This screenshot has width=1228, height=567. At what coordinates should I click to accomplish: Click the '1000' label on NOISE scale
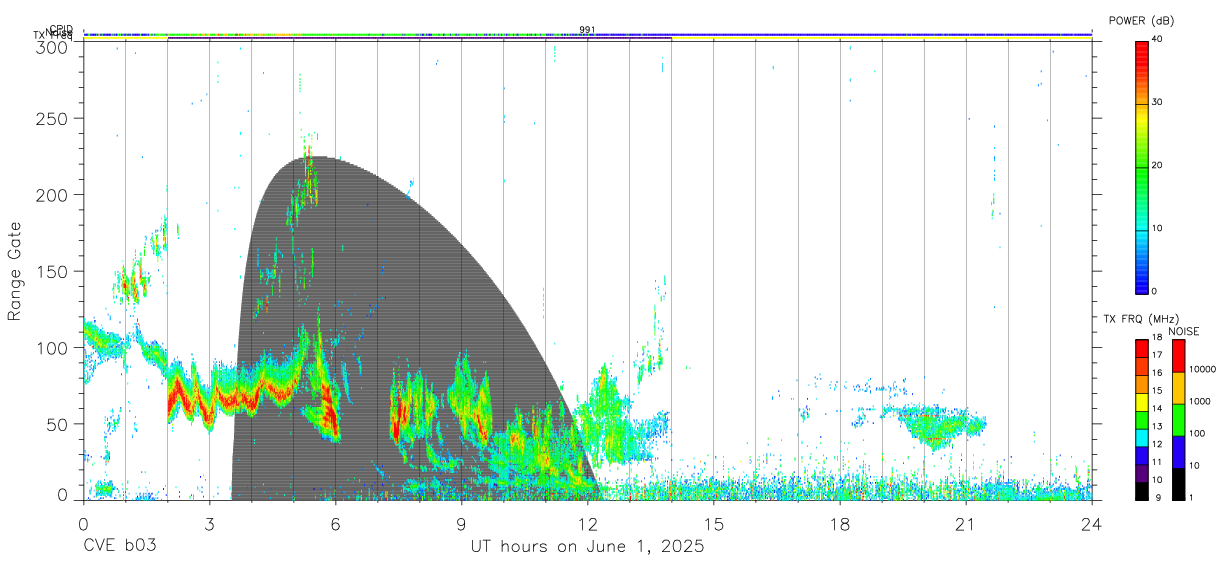point(1199,401)
